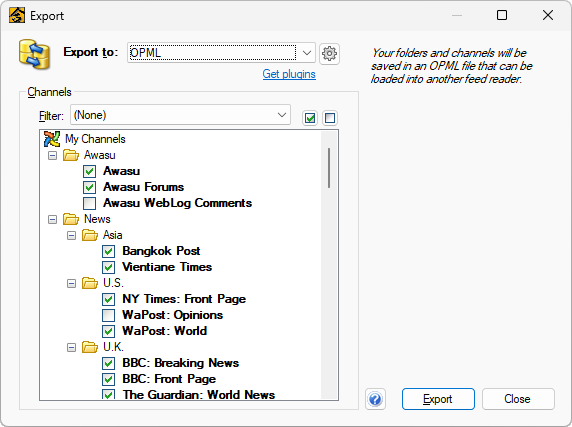572x427 pixels.
Task: Open help with the question mark icon
Action: click(375, 399)
